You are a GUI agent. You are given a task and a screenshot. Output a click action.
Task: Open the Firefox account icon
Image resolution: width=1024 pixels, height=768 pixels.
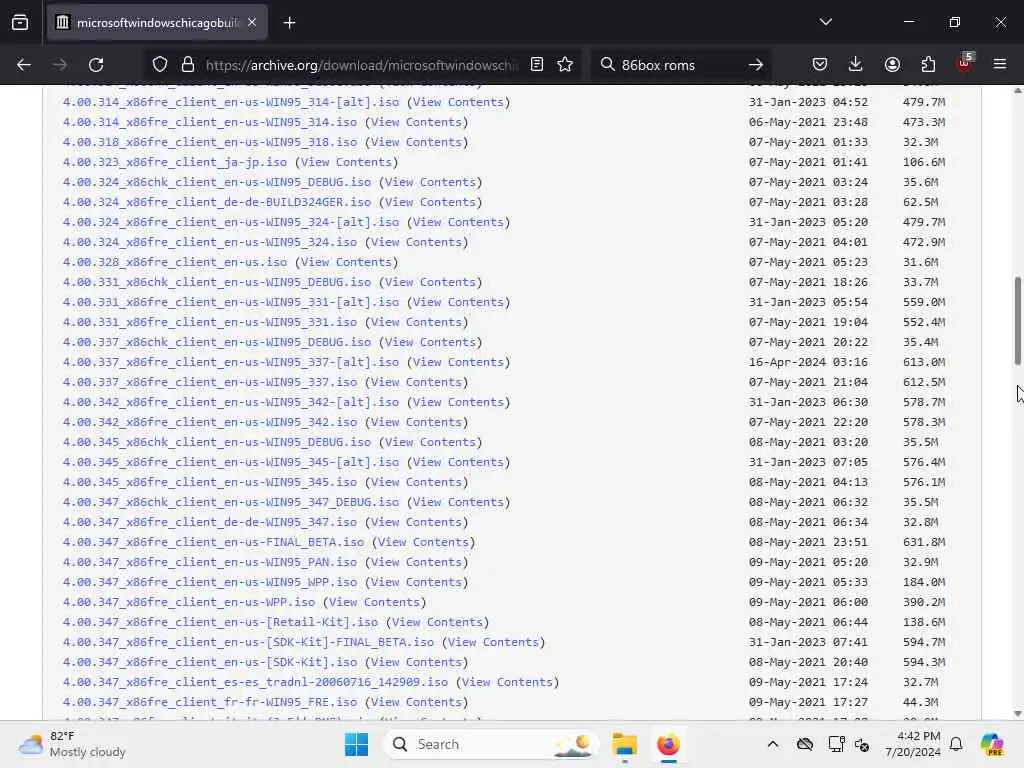(892, 65)
